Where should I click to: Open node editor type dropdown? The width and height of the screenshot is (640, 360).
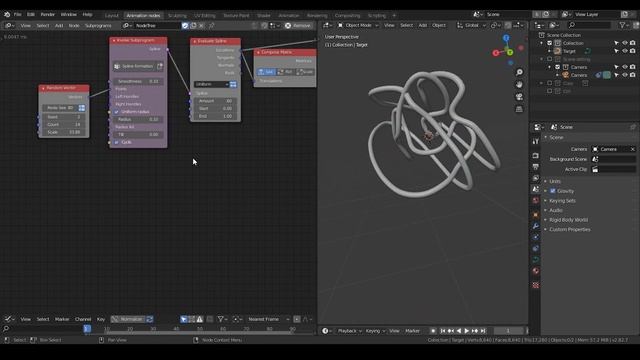tap(9, 26)
